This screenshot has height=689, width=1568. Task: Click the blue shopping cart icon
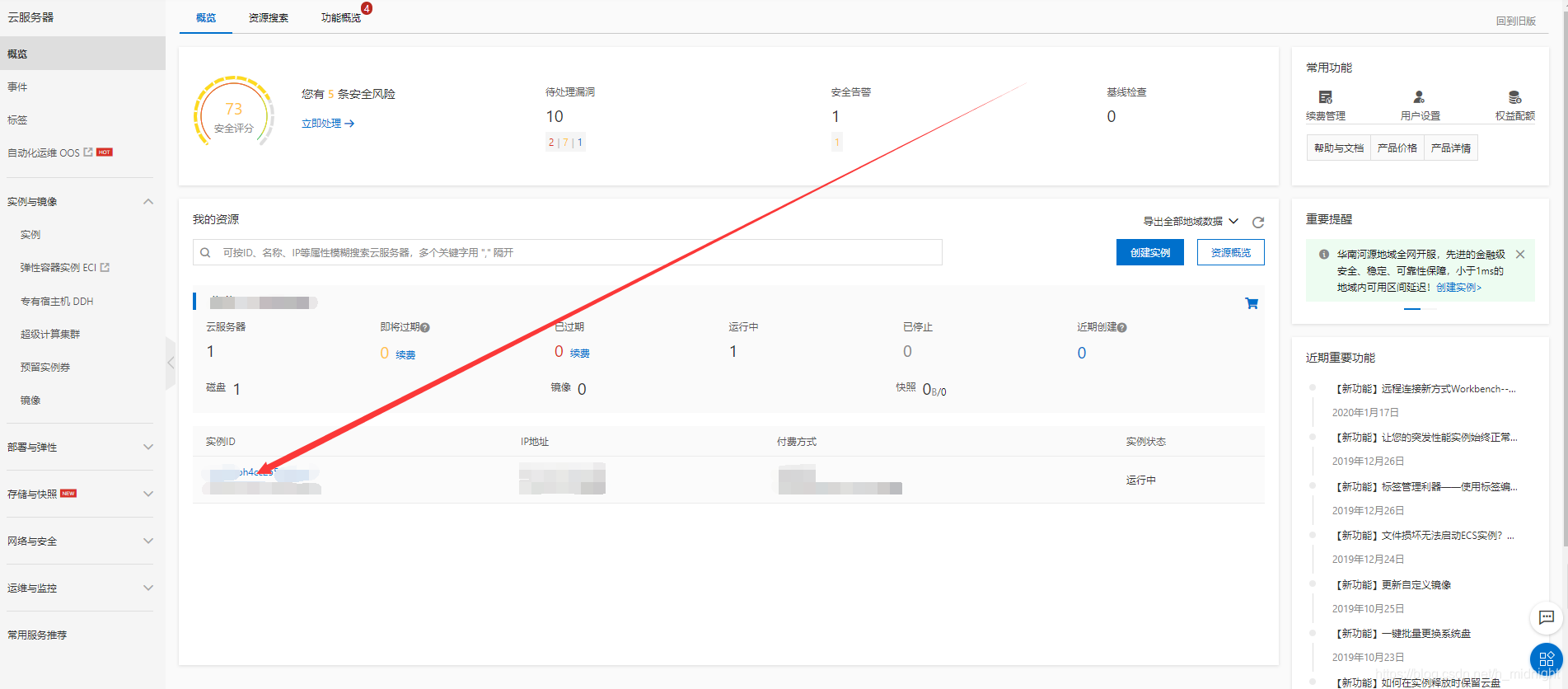point(1252,303)
